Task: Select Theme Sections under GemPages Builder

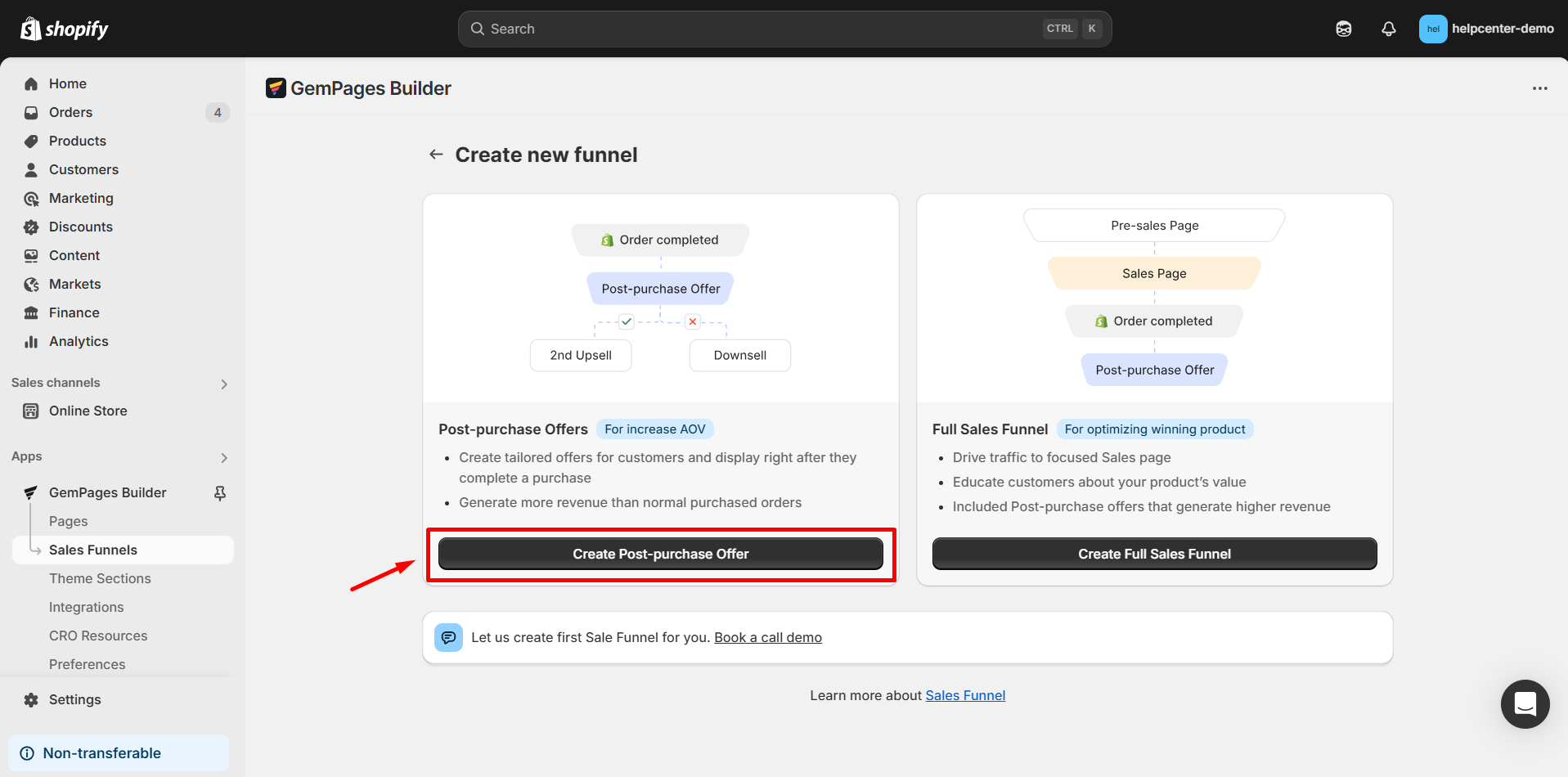Action: pos(100,578)
